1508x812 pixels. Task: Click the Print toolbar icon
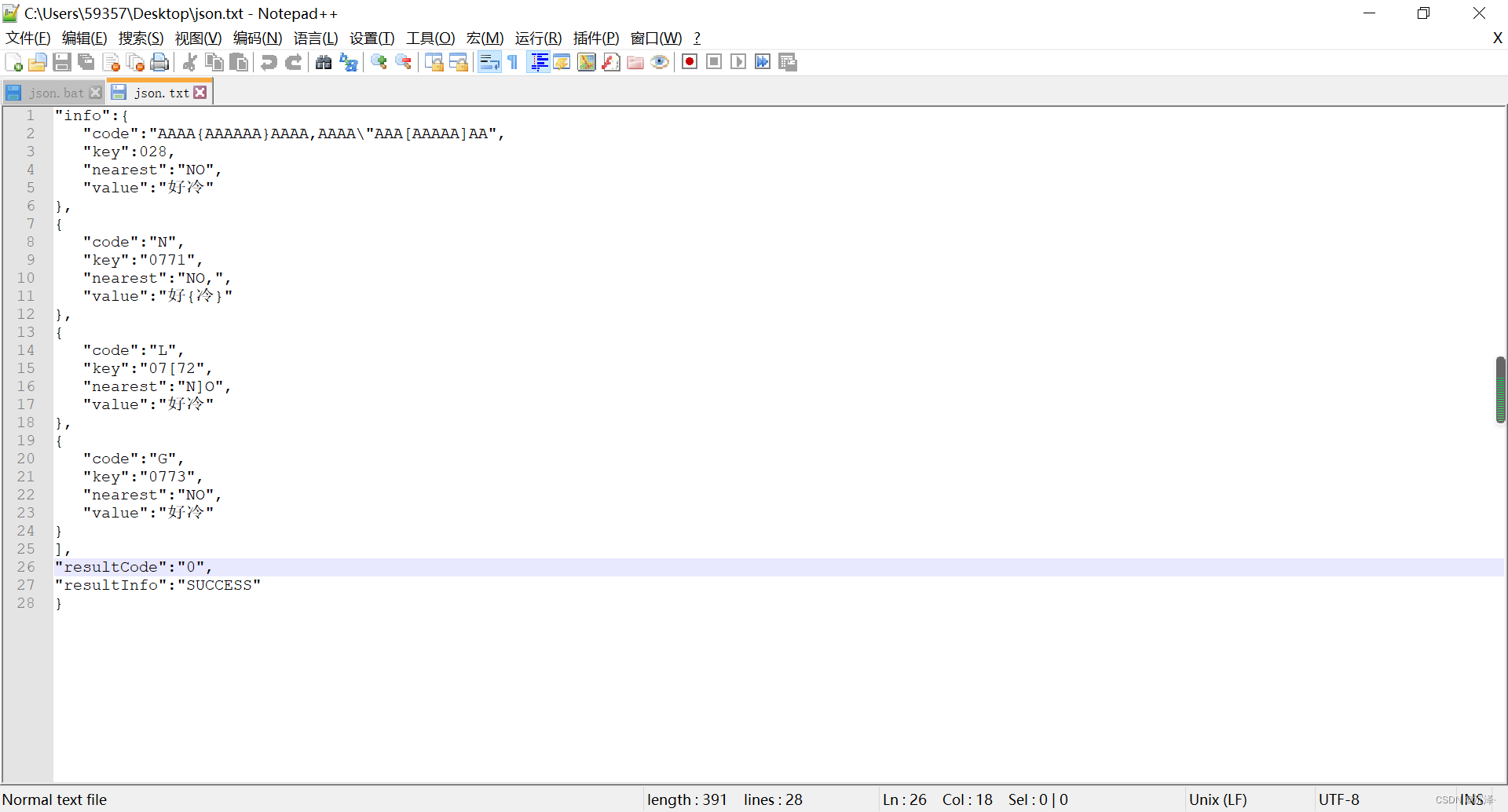pyautogui.click(x=159, y=62)
